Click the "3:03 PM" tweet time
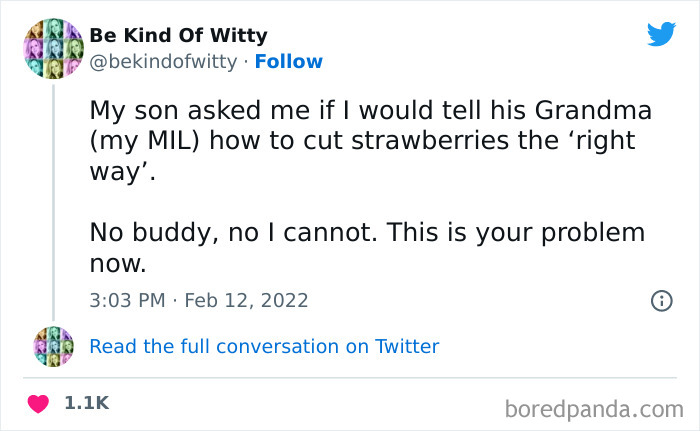 pyautogui.click(x=128, y=299)
